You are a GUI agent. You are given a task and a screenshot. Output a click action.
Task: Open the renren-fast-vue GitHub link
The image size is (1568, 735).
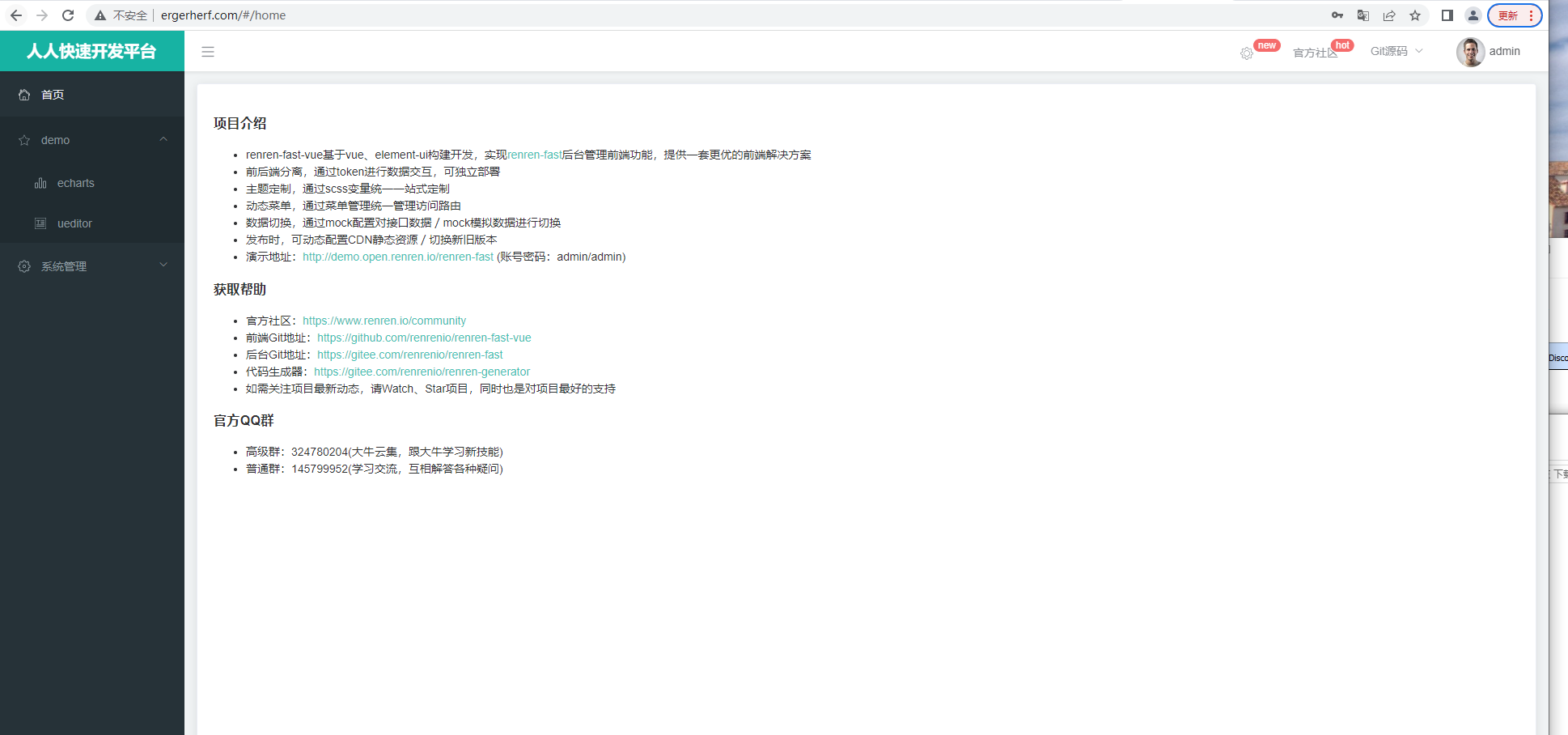pyautogui.click(x=424, y=338)
